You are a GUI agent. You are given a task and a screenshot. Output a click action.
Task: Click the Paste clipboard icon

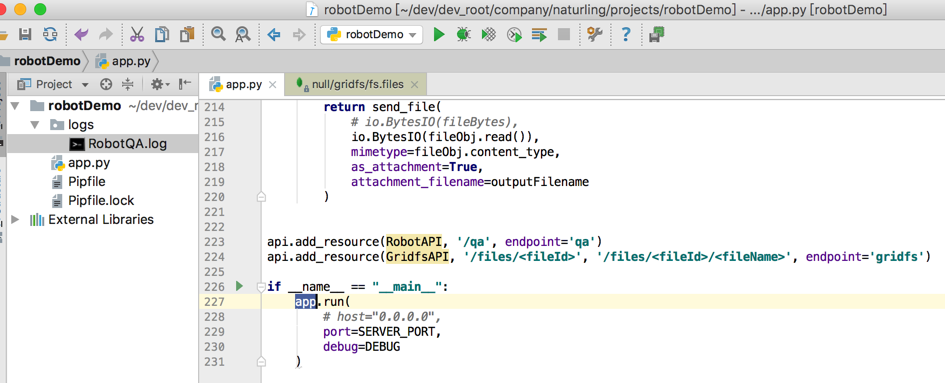(x=187, y=34)
